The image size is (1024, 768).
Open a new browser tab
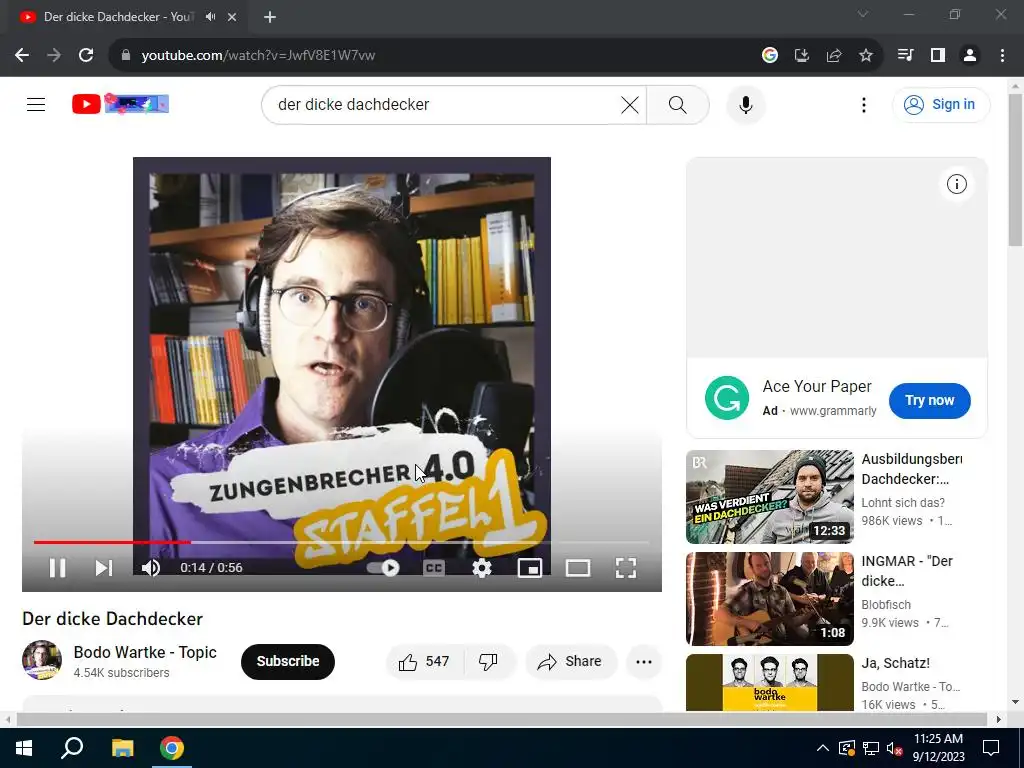pos(270,17)
